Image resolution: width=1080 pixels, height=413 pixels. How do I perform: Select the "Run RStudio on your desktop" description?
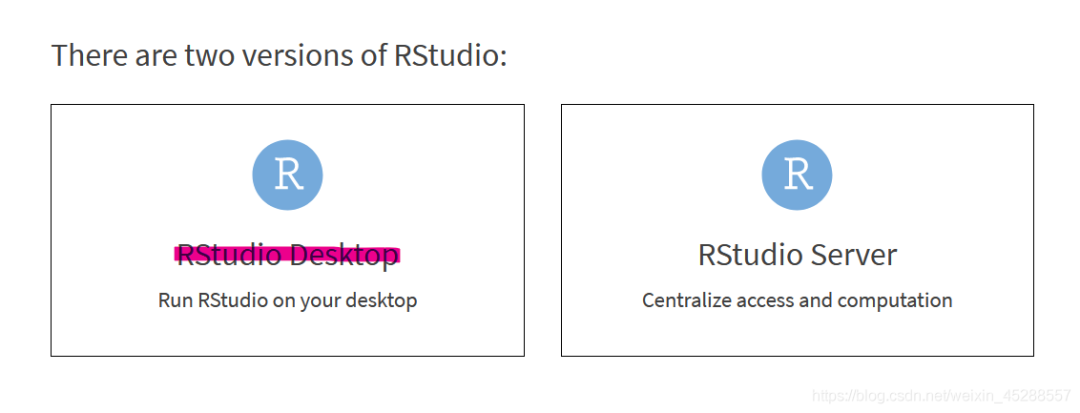coord(288,301)
